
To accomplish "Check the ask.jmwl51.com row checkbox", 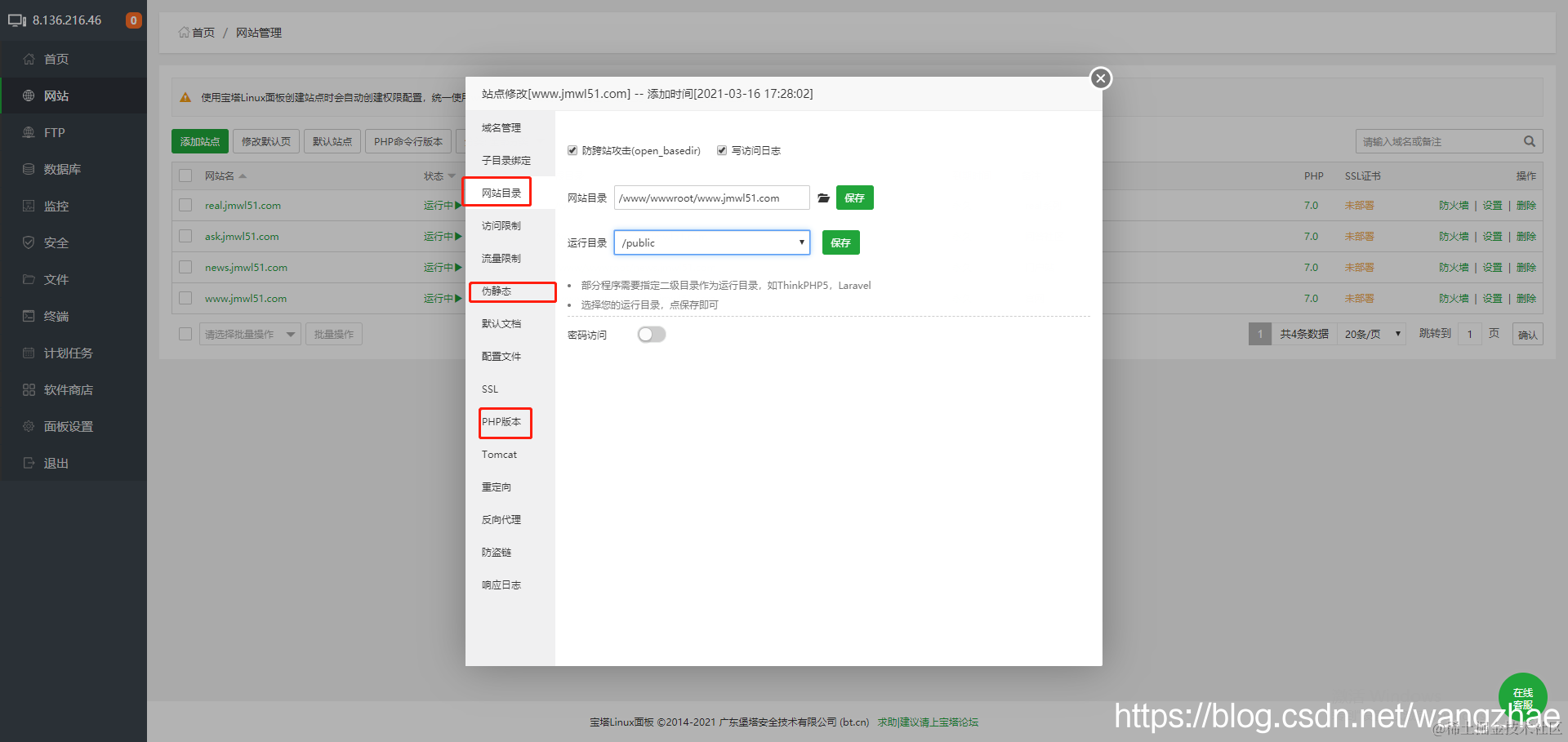I will pos(185,236).
